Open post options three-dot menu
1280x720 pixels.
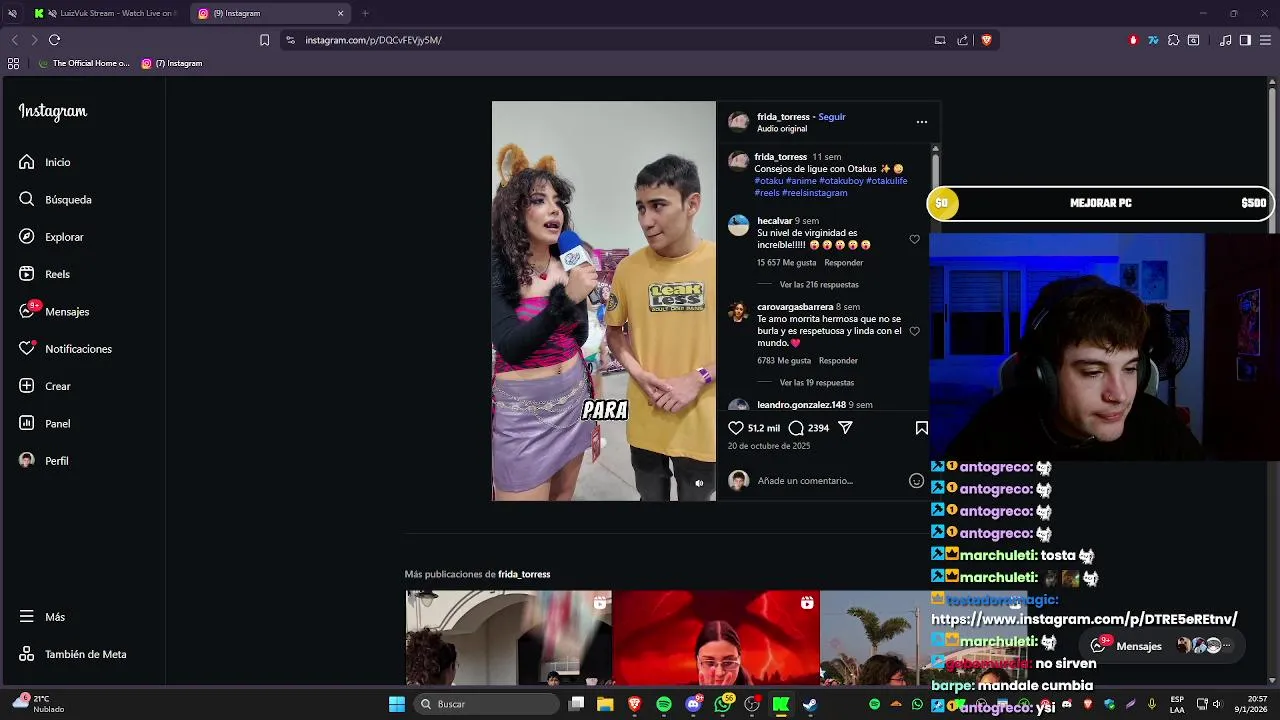tap(922, 122)
